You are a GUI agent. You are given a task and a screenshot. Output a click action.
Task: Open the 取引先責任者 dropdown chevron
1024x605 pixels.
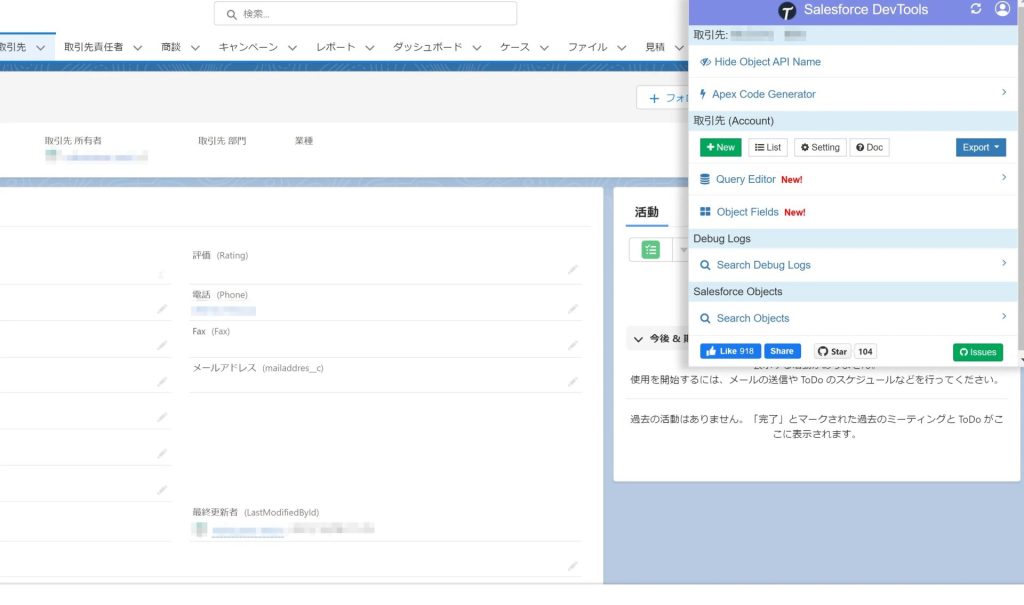tap(138, 48)
